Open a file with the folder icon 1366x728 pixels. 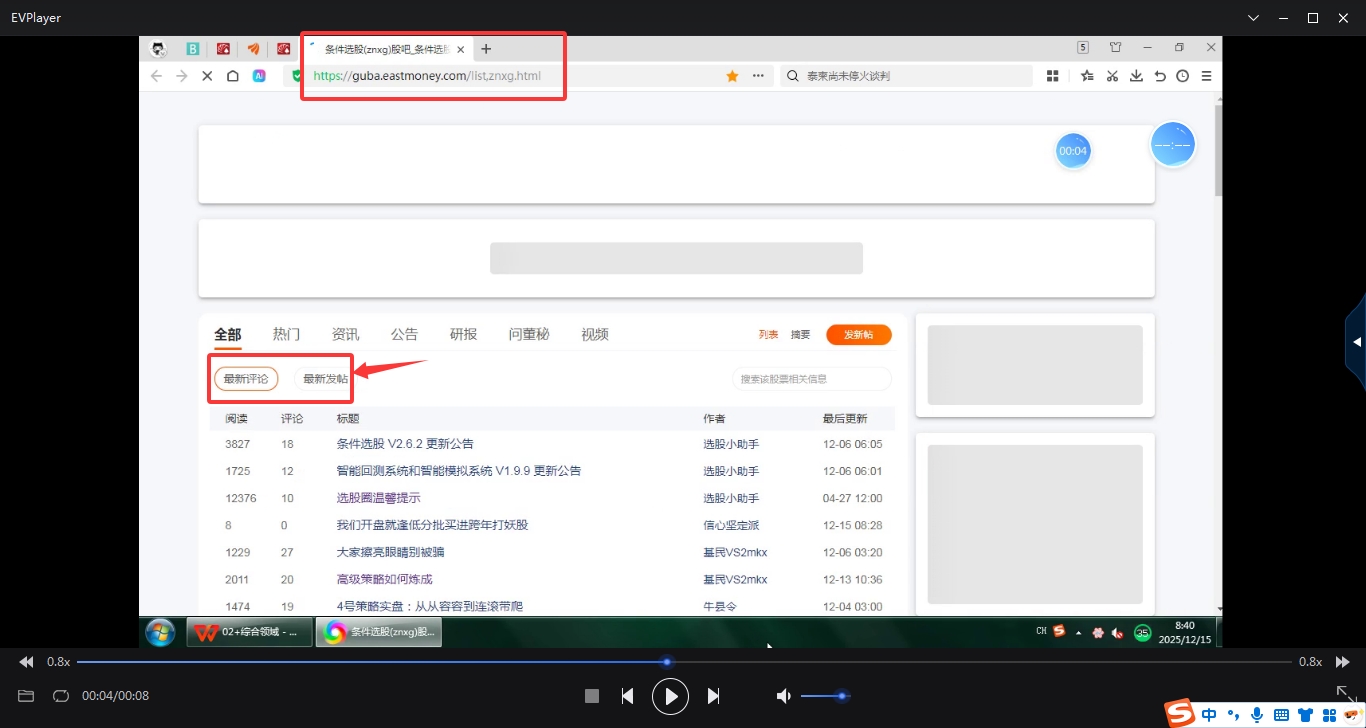pyautogui.click(x=26, y=696)
